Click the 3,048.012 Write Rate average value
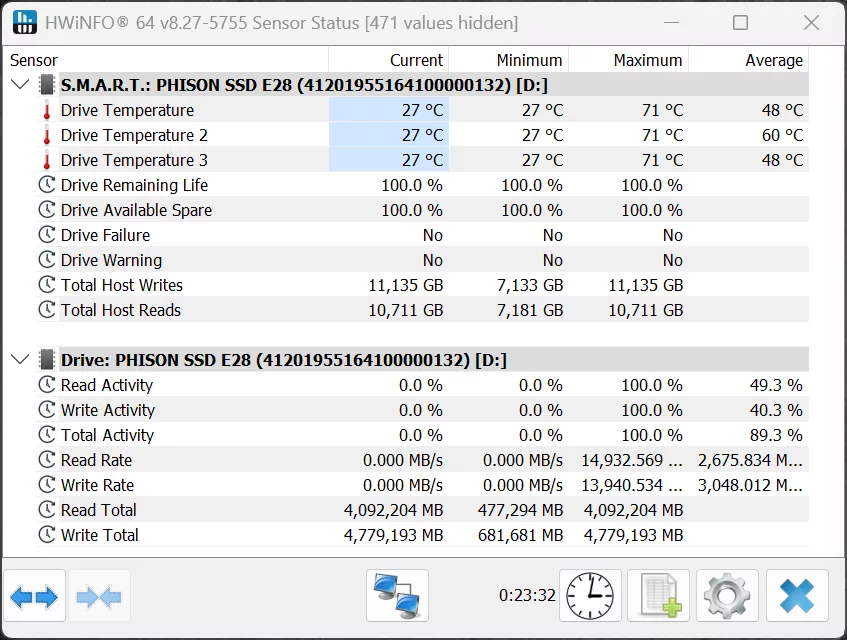The height and width of the screenshot is (640, 847). tap(750, 484)
